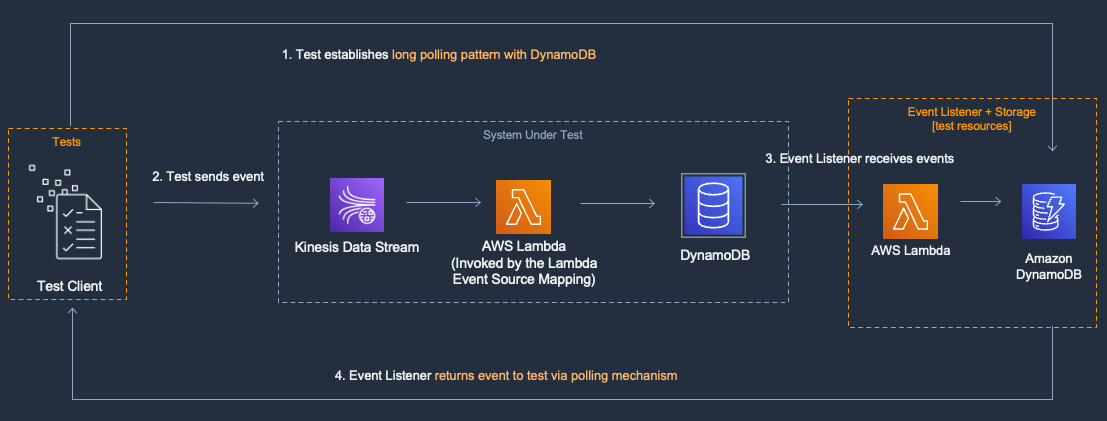
Task: Click the Event Listener AWS Lambda icon
Action: click(x=911, y=211)
